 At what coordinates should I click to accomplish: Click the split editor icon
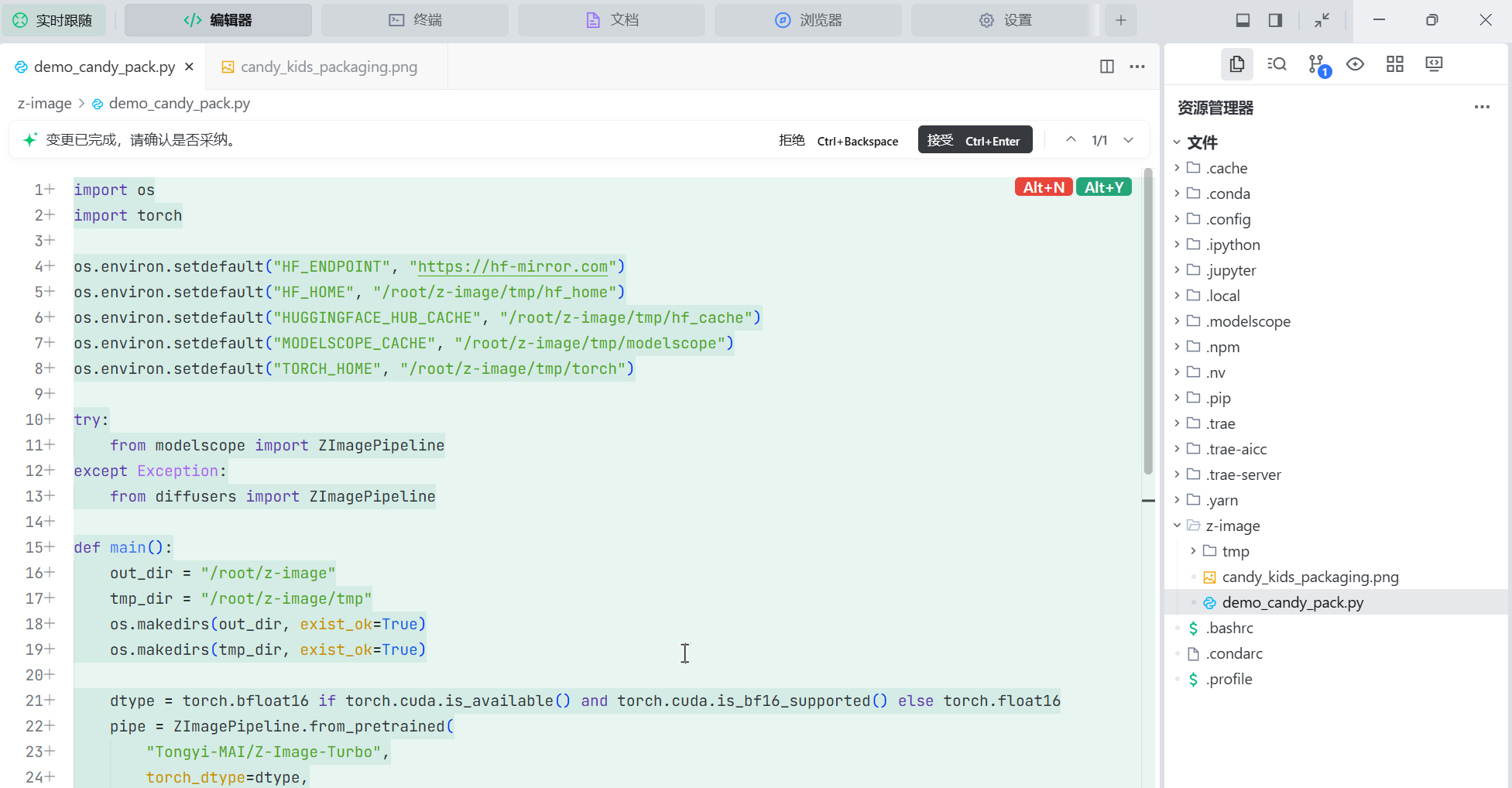coord(1106,67)
